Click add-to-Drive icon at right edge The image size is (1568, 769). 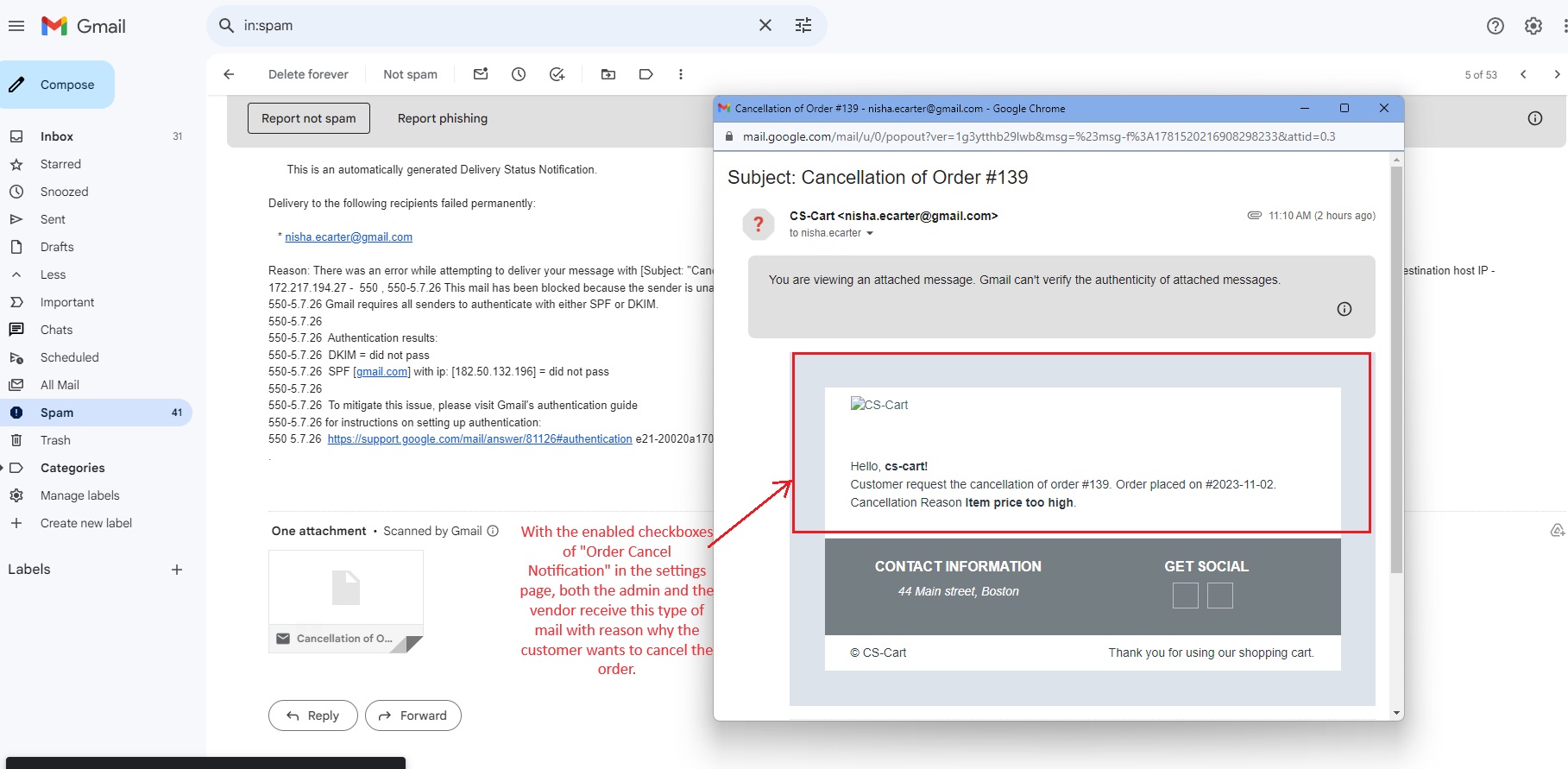[1558, 530]
